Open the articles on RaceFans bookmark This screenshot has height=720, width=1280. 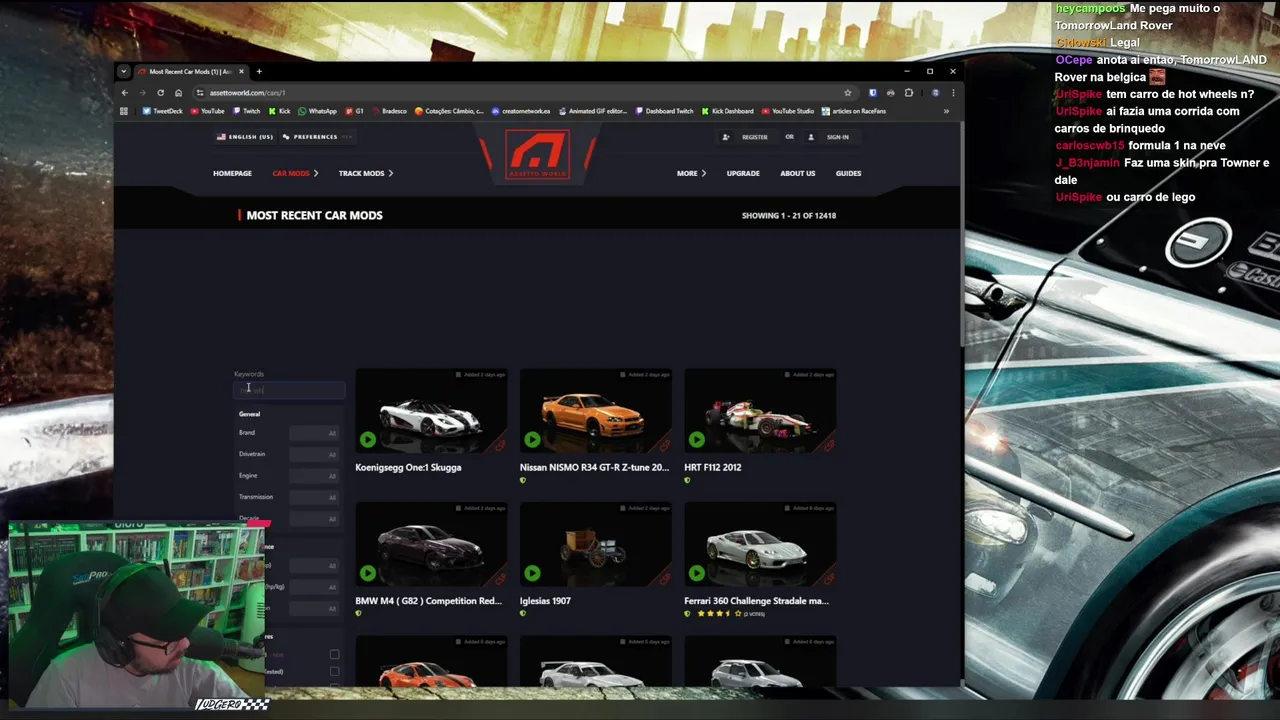coord(854,111)
